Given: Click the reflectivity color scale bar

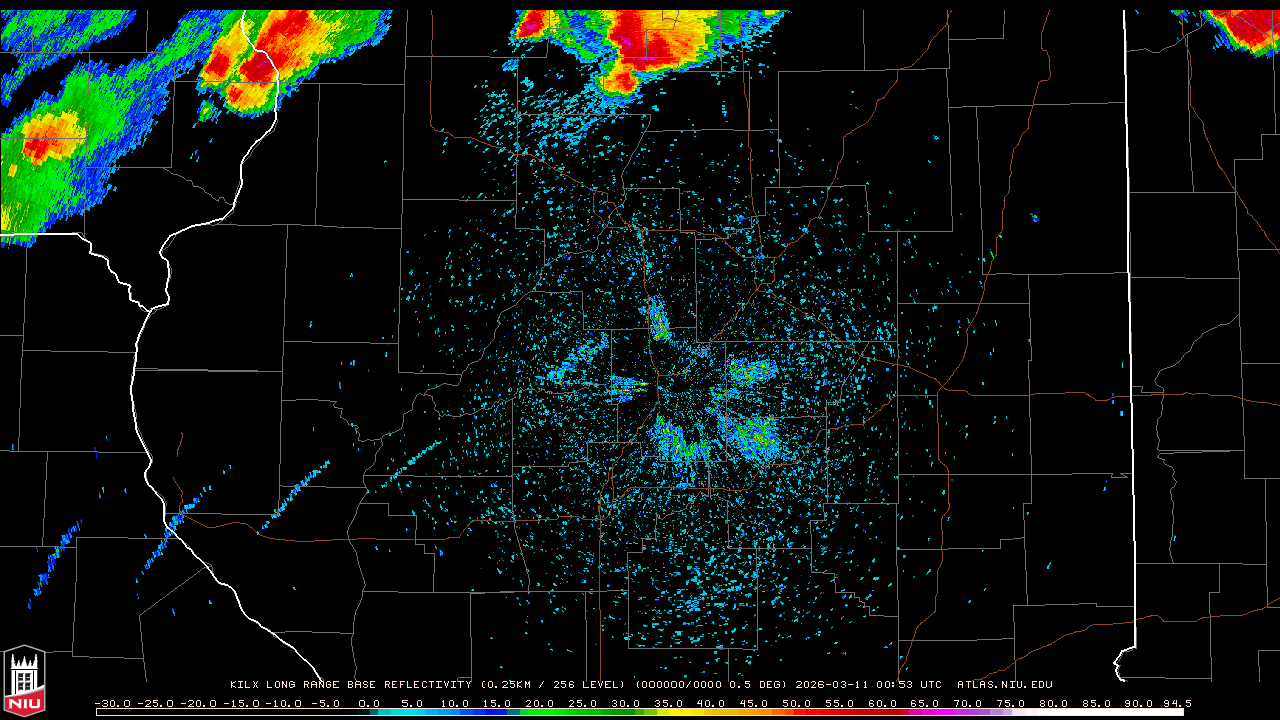Looking at the screenshot, I should coord(640,713).
